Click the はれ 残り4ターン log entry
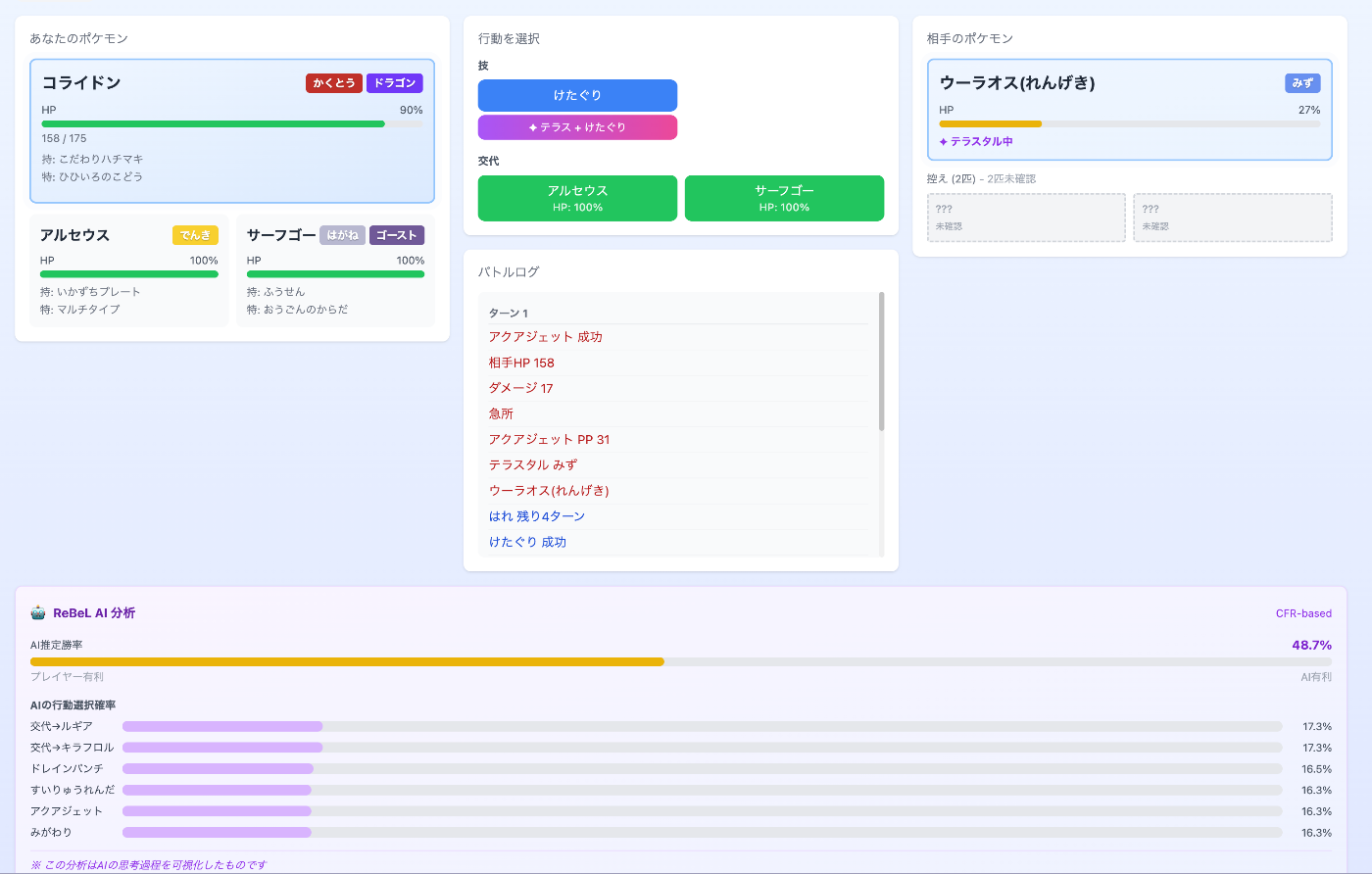1372x874 pixels. (x=537, y=515)
